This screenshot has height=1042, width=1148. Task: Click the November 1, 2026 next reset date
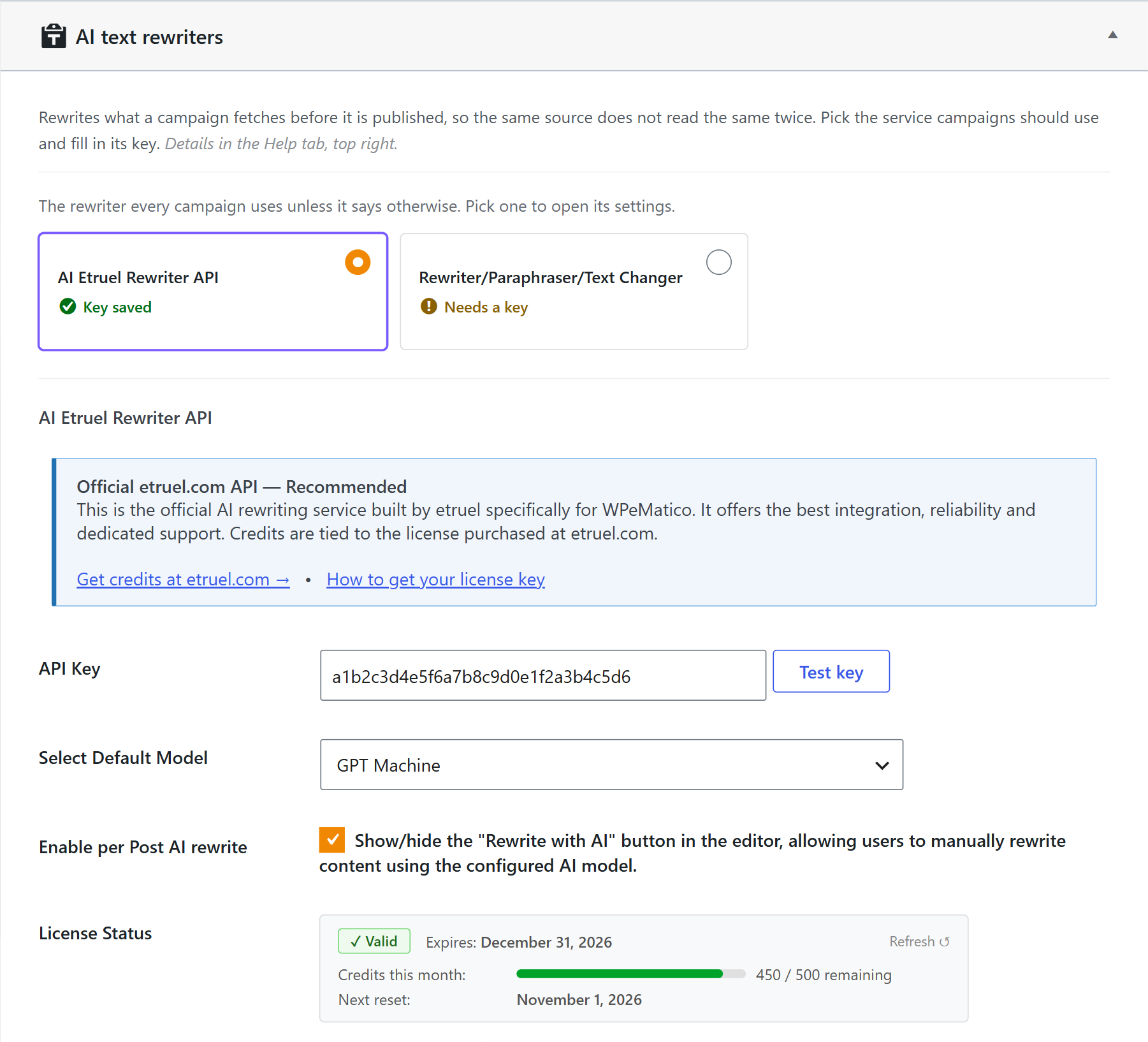pos(579,999)
